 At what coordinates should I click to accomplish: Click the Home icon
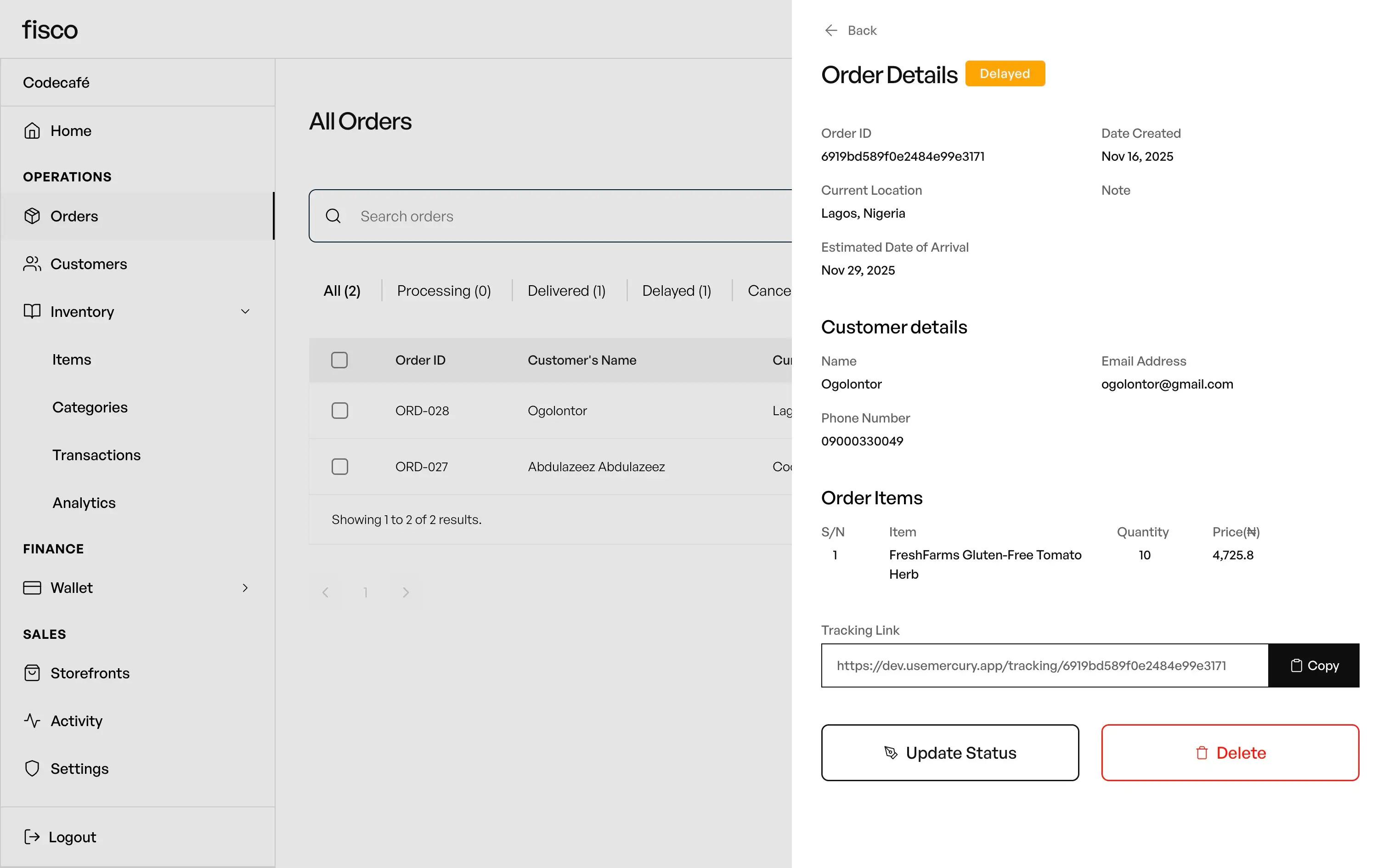tap(33, 130)
